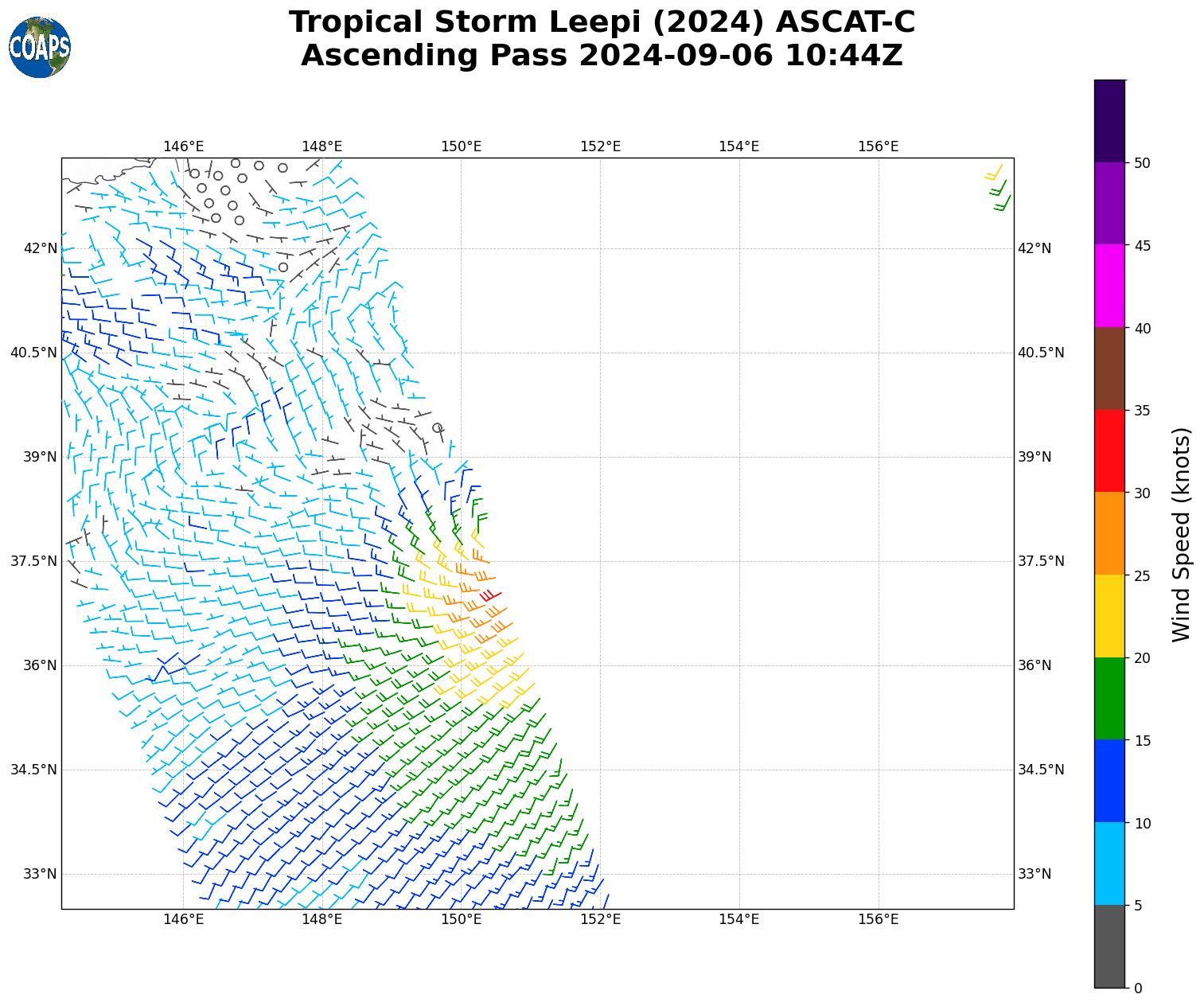Click the green 15–20 knot colorbar segment
1204x1006 pixels.
click(x=1109, y=699)
